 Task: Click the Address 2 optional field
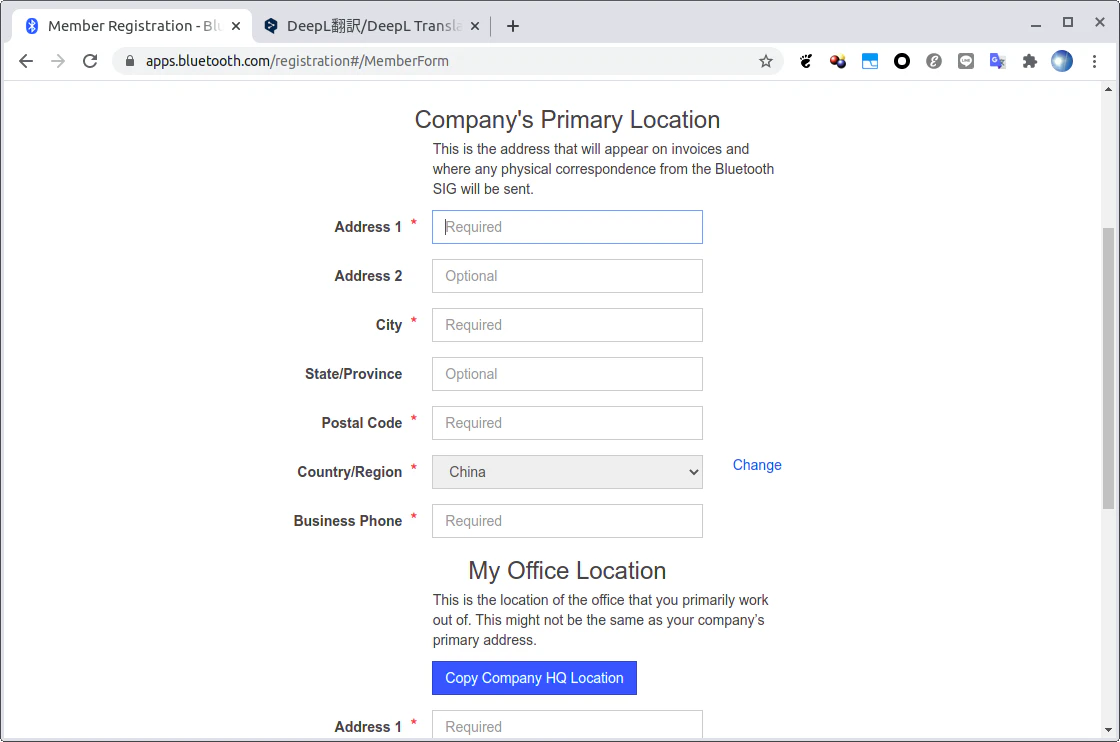point(567,276)
